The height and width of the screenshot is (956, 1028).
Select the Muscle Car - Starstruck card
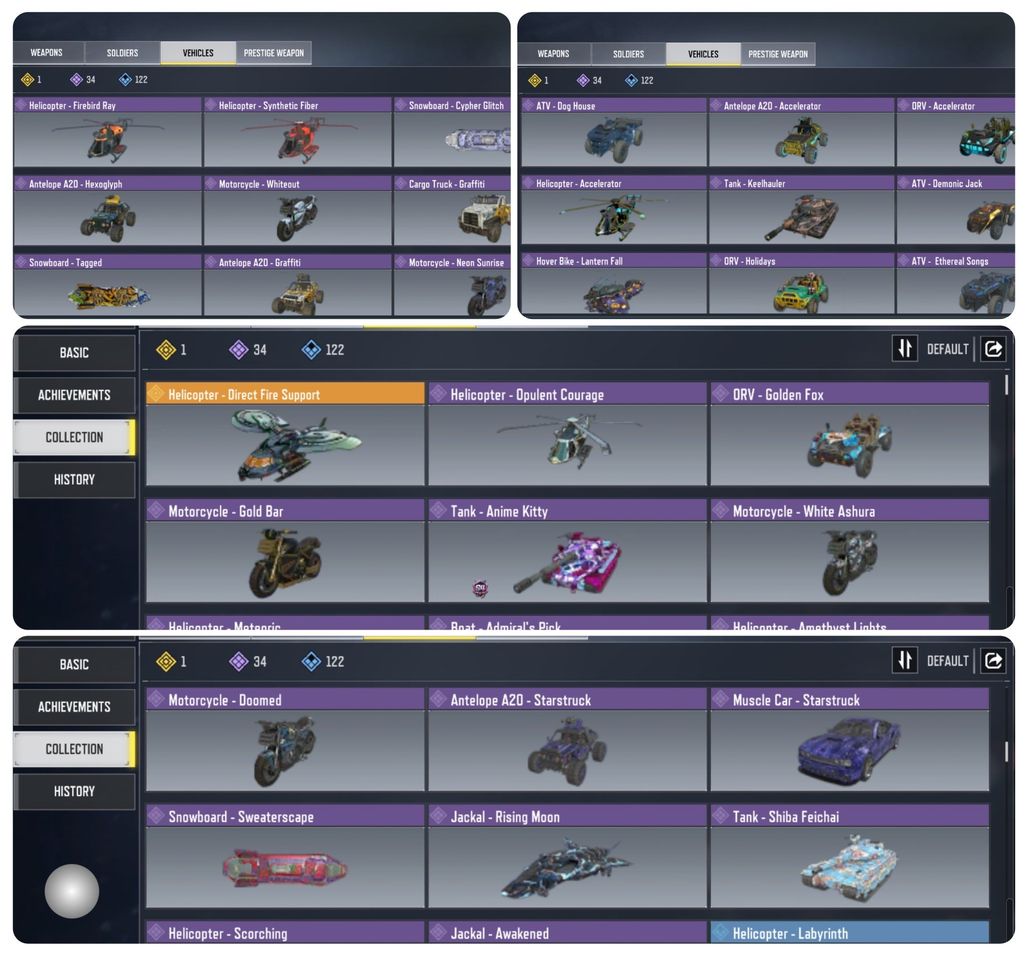point(850,740)
